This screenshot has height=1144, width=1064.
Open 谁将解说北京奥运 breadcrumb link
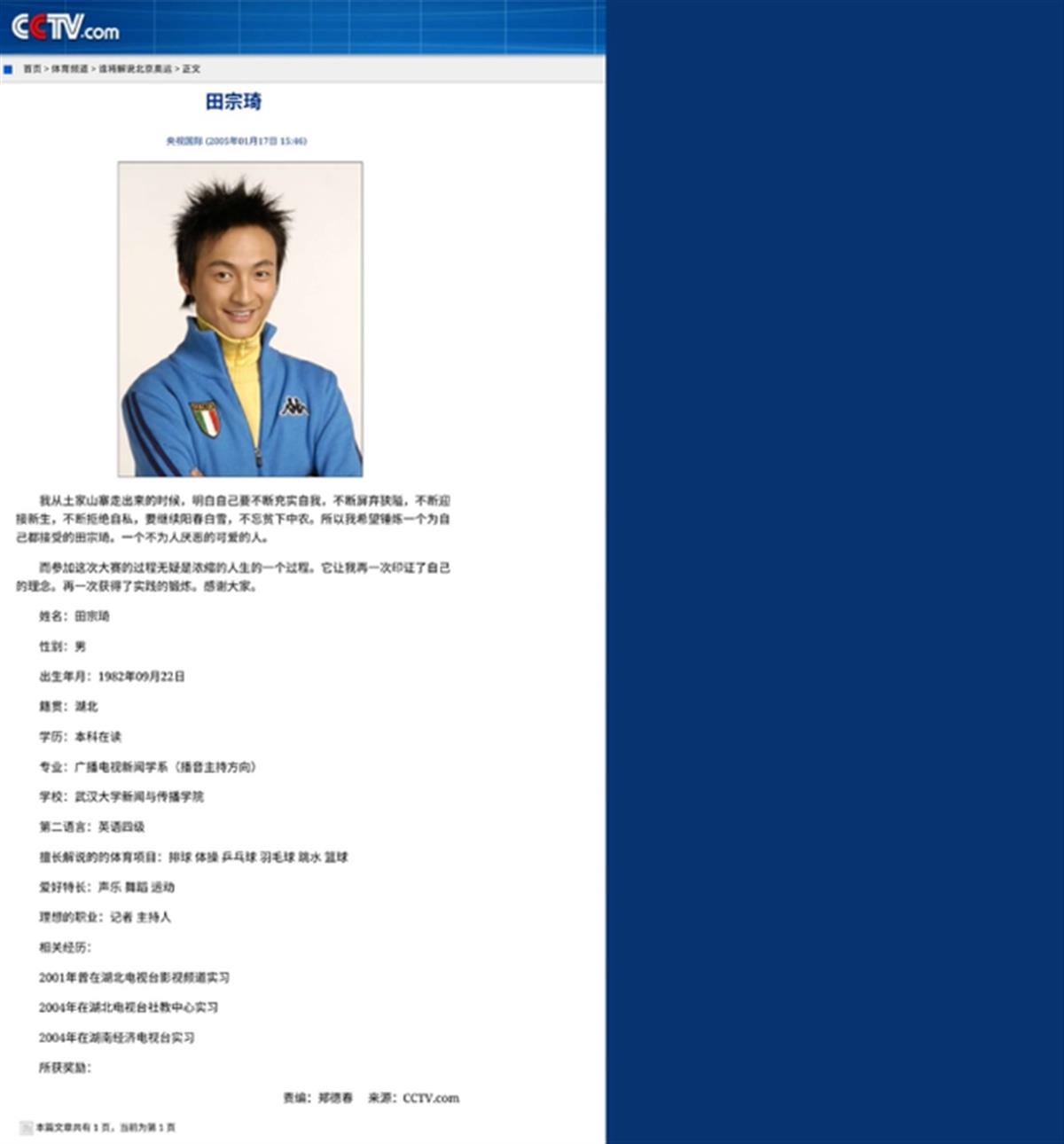click(135, 69)
